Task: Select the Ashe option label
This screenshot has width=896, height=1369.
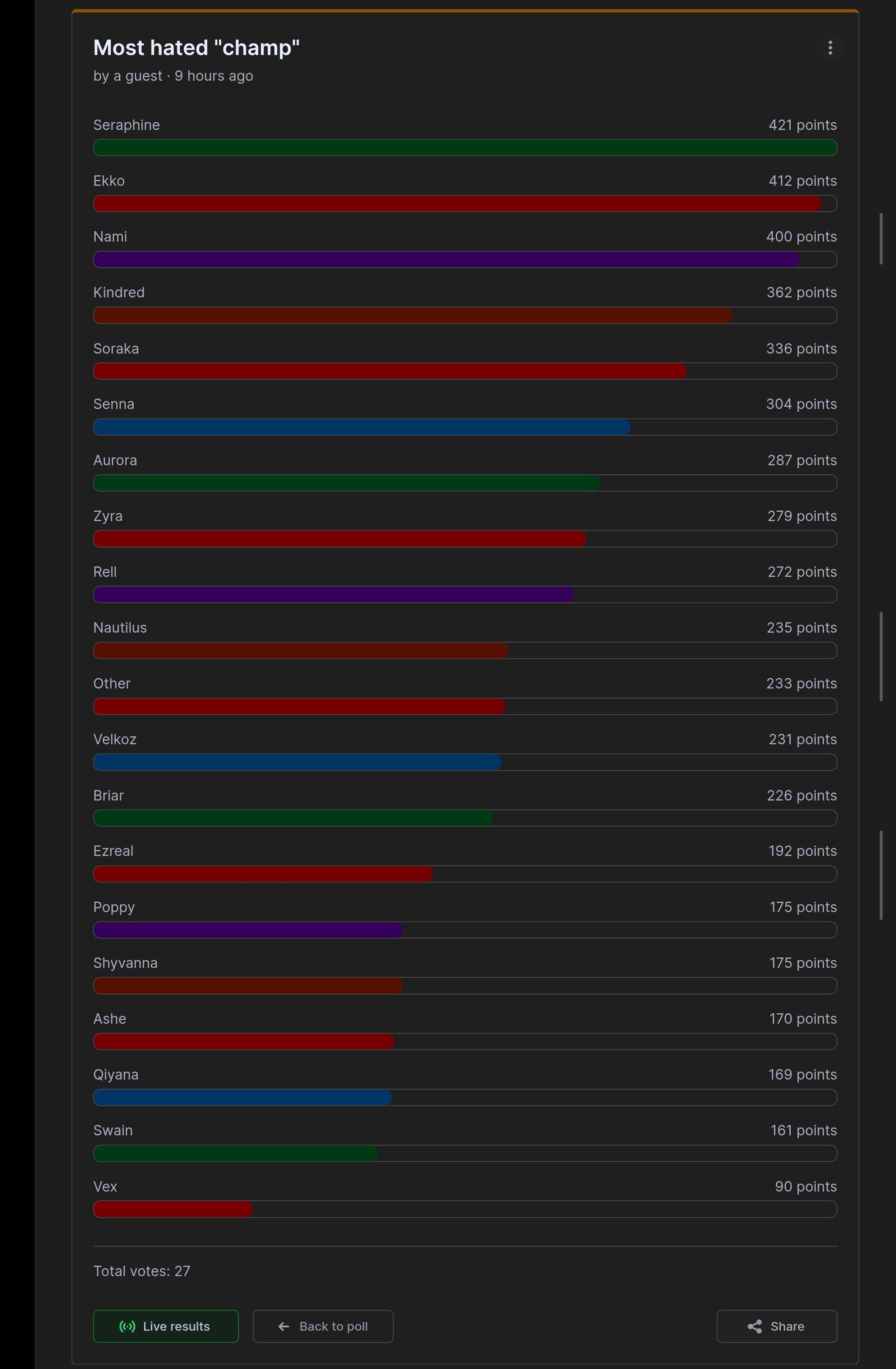Action: point(109,1019)
